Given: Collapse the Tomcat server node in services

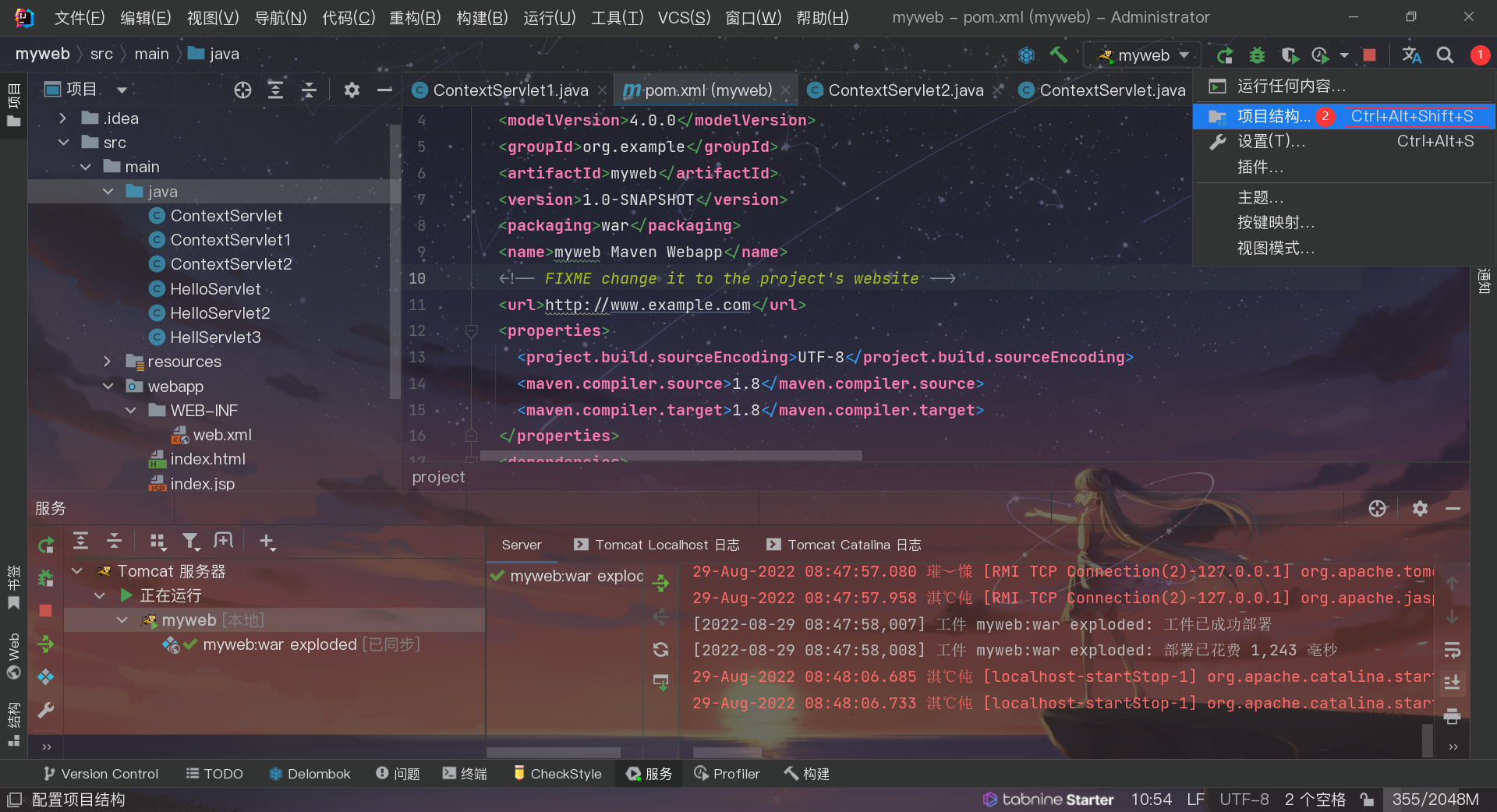Looking at the screenshot, I should [x=76, y=571].
